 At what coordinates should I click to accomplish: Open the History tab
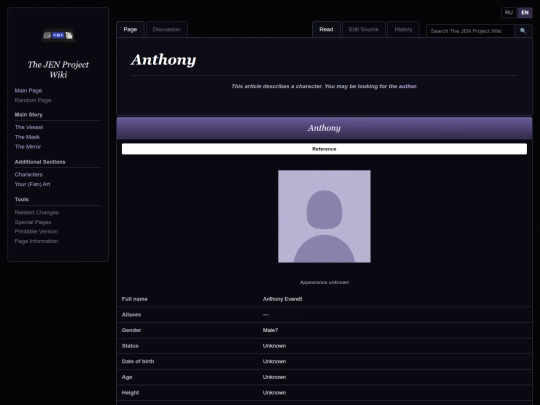[403, 30]
